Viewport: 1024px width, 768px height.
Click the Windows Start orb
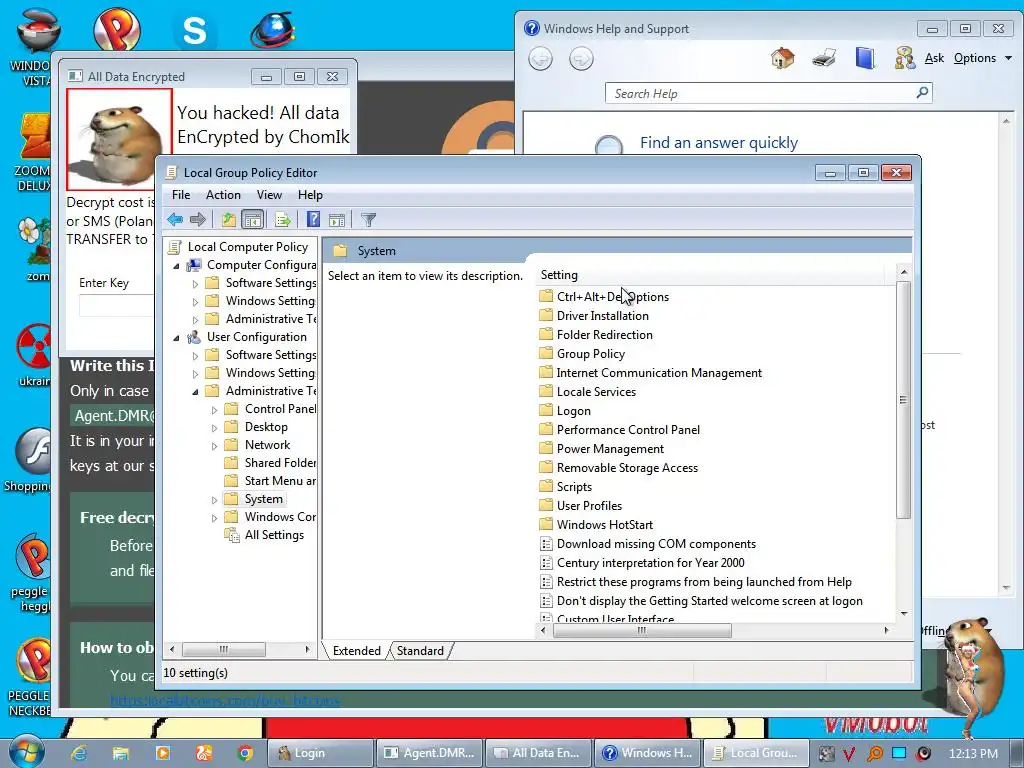tap(26, 751)
